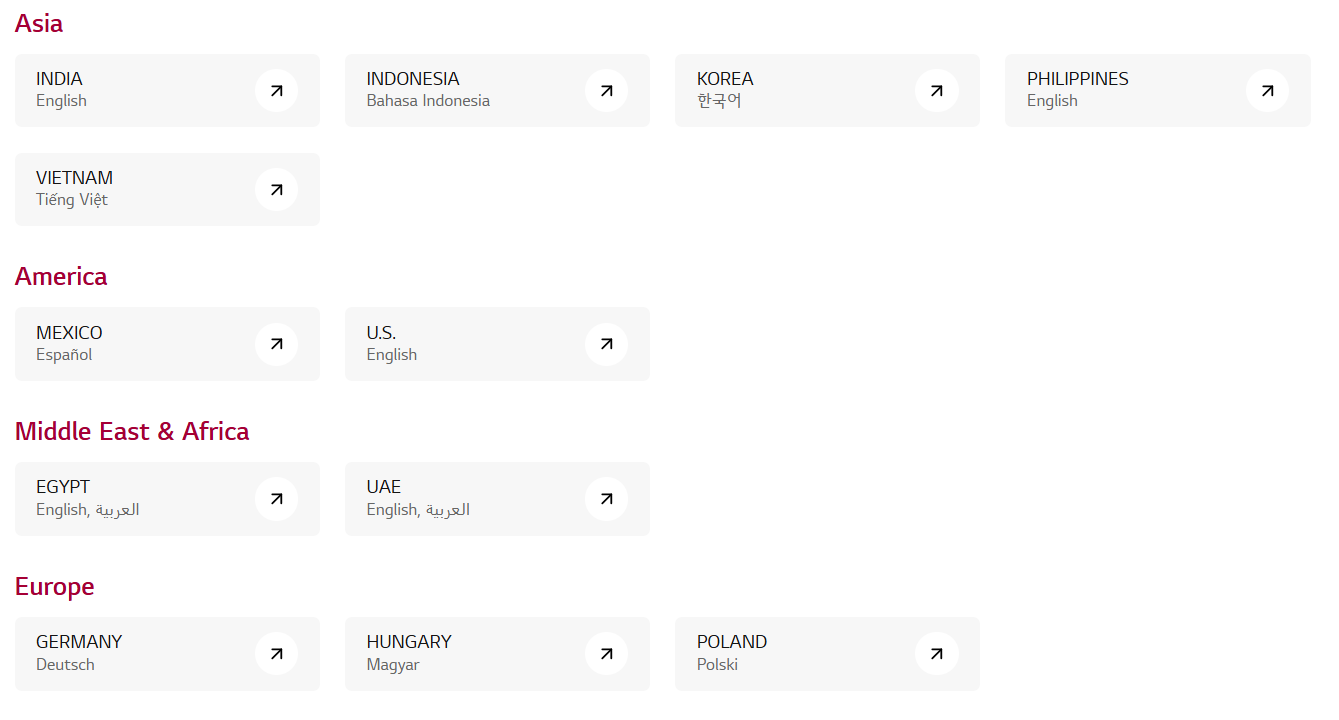Choose GERMANY Deutsch text
The image size is (1339, 720).
coord(65,665)
